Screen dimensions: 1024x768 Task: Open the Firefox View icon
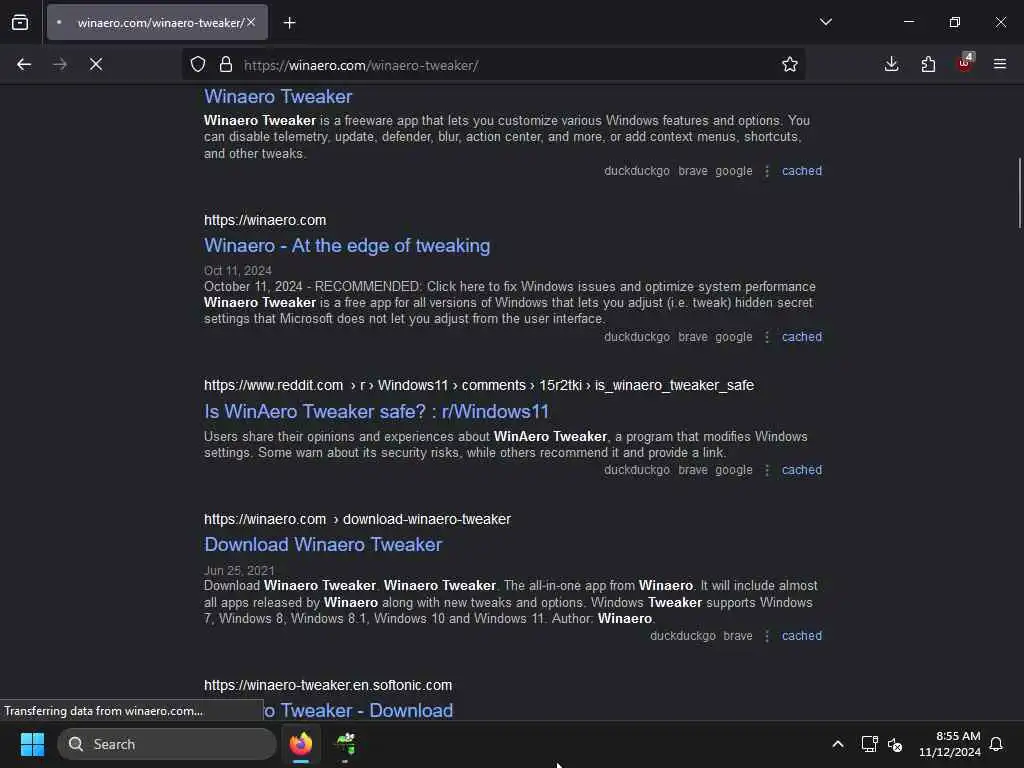(x=20, y=22)
